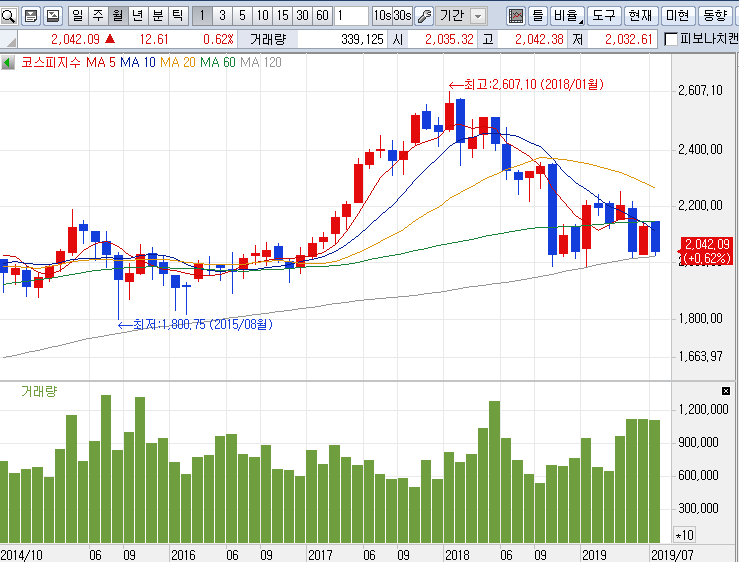
Task: Switch to minute (분) chart
Action: coord(157,16)
